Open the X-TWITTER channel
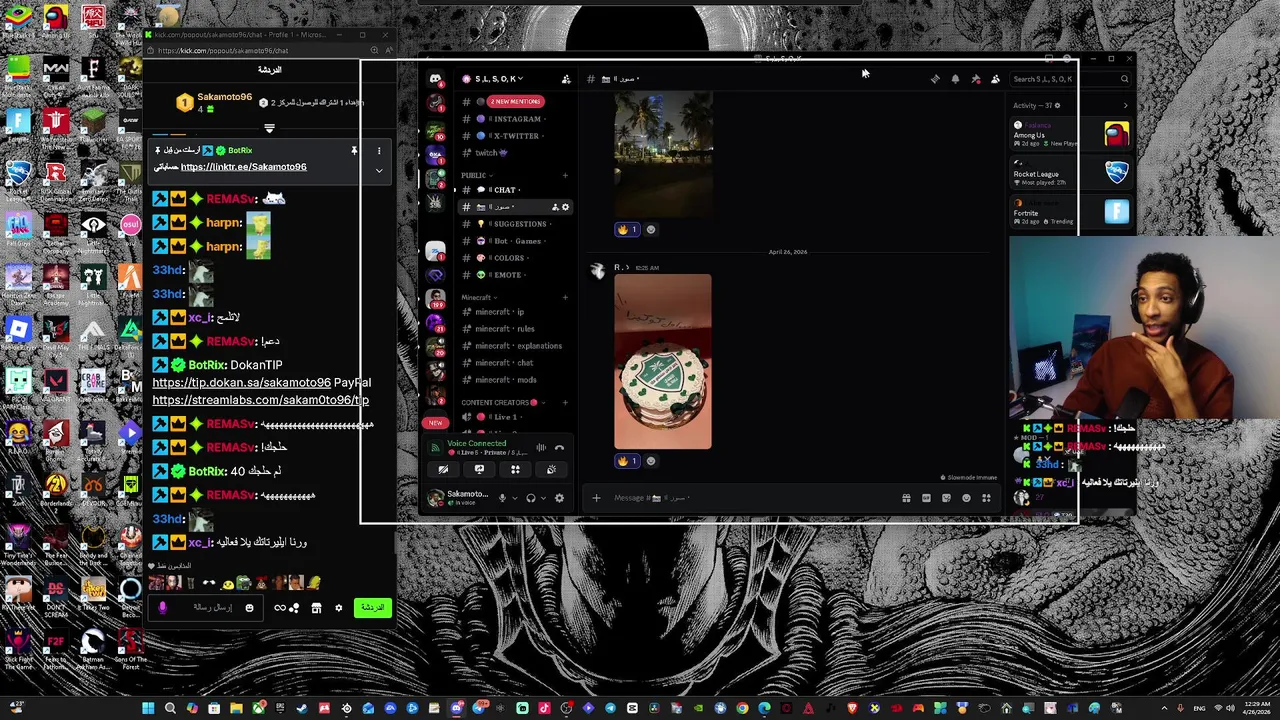This screenshot has width=1280, height=720. pyautogui.click(x=515, y=136)
